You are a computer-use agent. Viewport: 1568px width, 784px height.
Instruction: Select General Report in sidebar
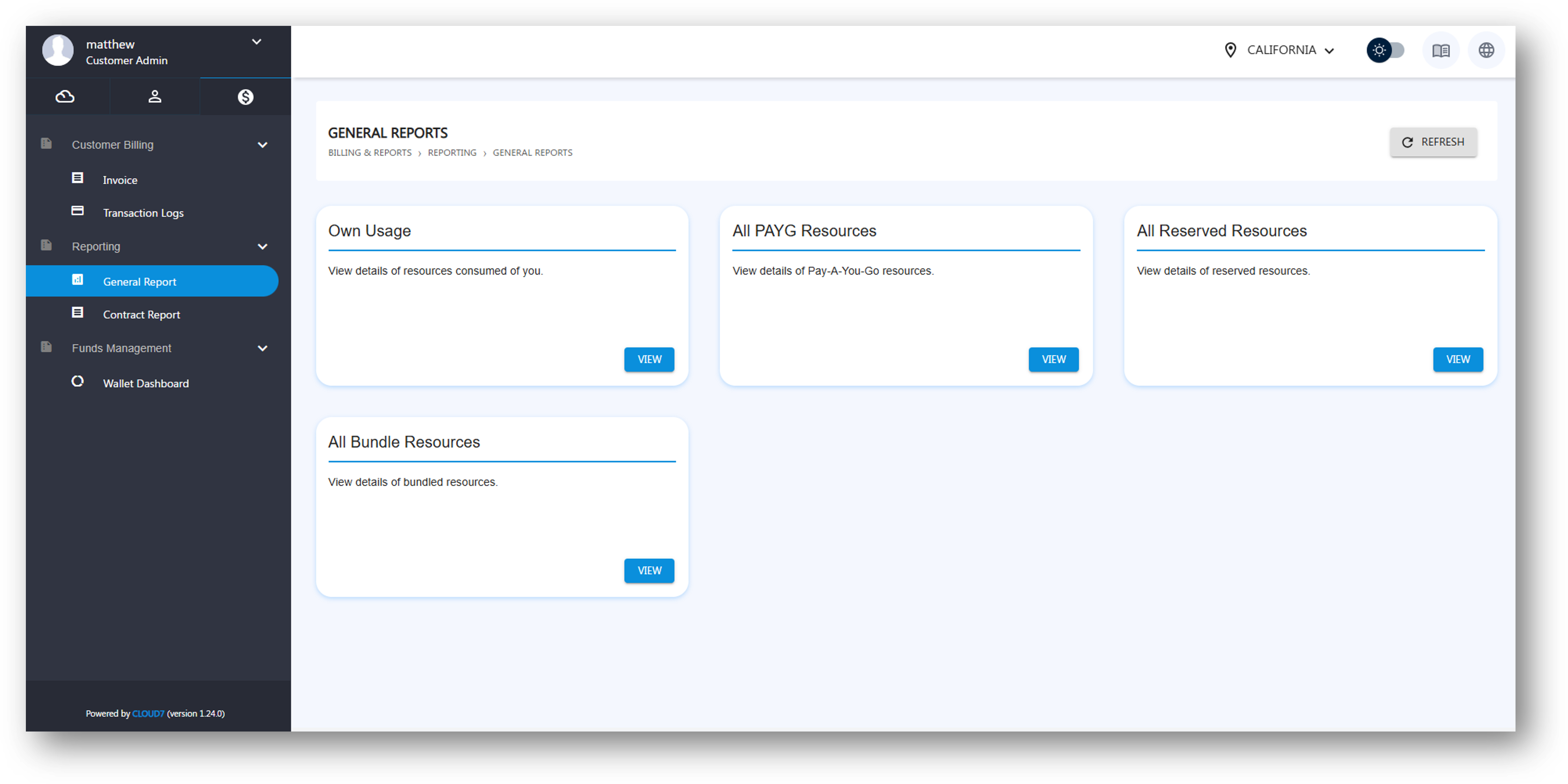(x=152, y=281)
